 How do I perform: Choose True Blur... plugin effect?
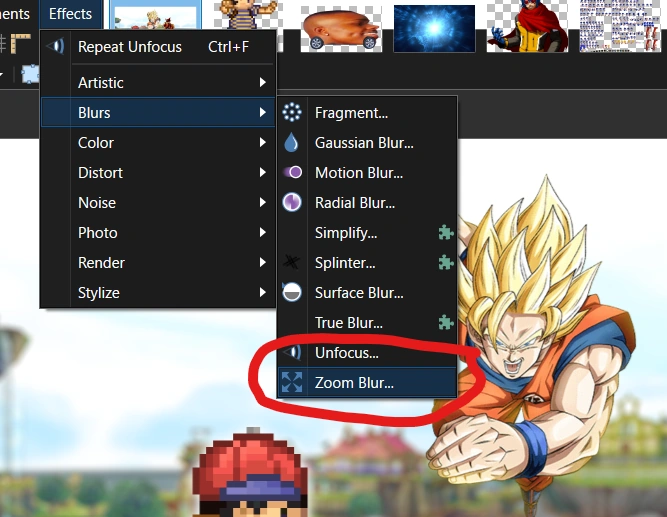click(367, 323)
